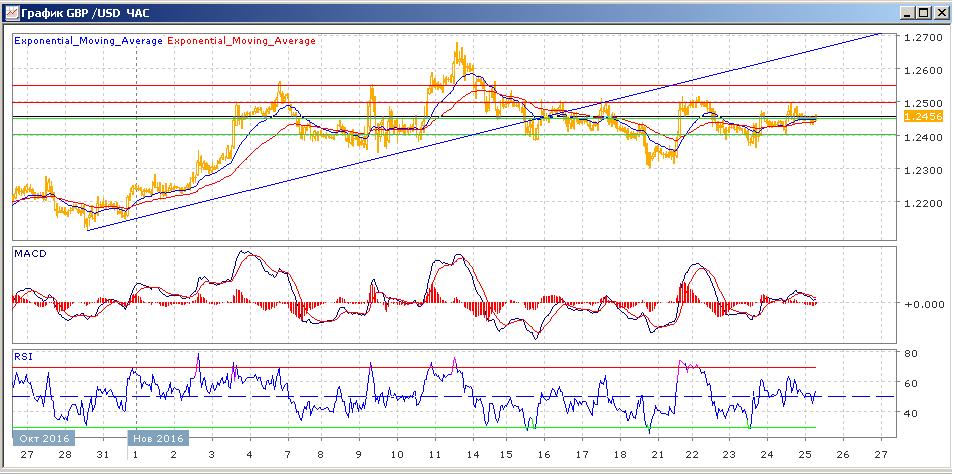Image resolution: width=953 pixels, height=474 pixels.
Task: Click the blue Exponential_Moving_Average legend label
Action: click(88, 41)
